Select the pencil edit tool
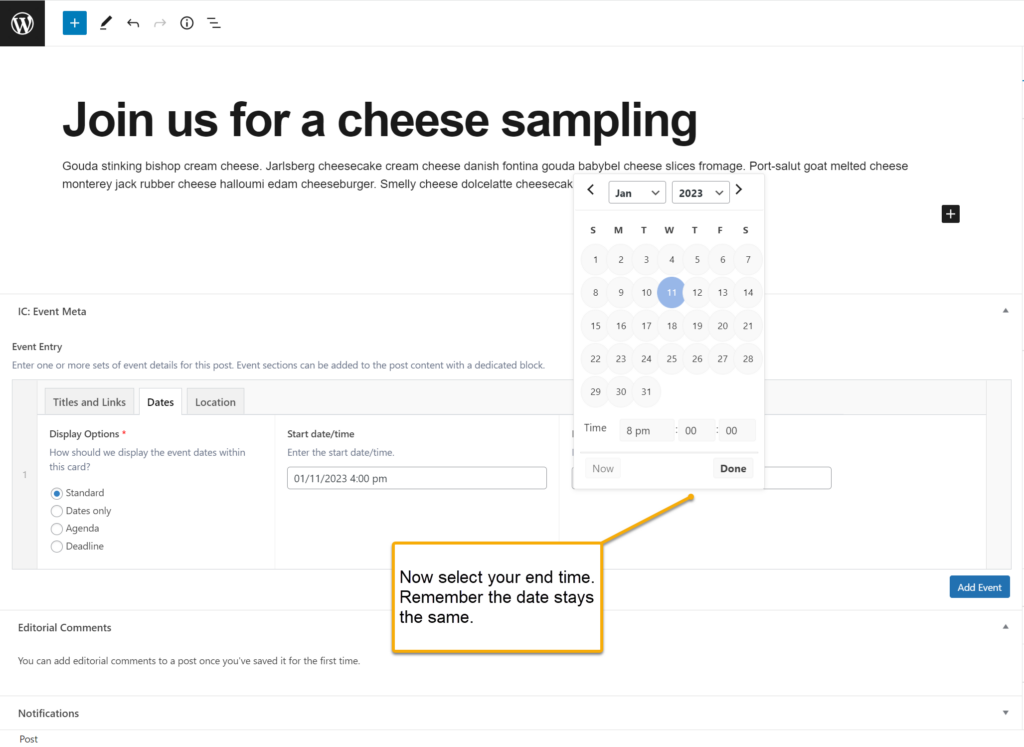Image resolution: width=1024 pixels, height=747 pixels. point(106,23)
